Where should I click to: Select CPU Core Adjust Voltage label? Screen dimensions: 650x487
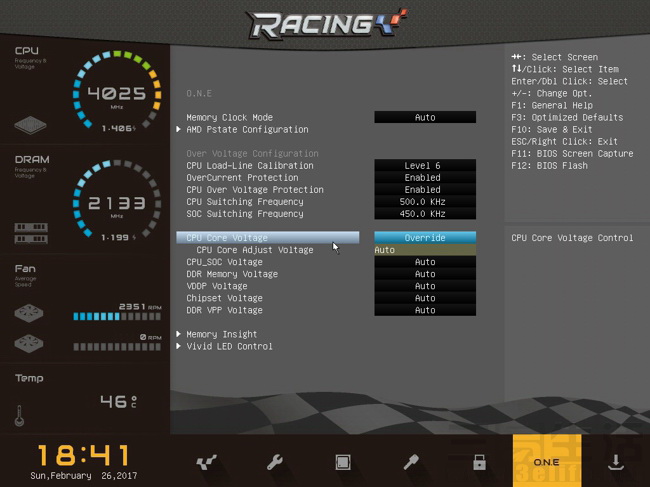pos(255,250)
